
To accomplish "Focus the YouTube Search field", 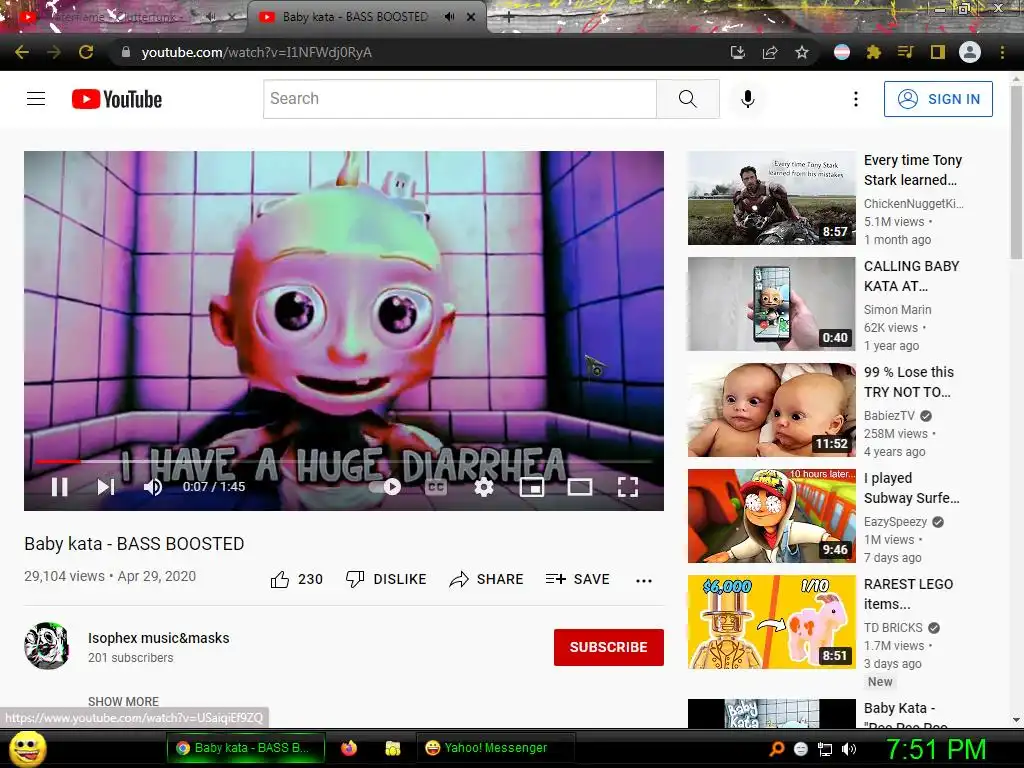I will click(x=460, y=99).
